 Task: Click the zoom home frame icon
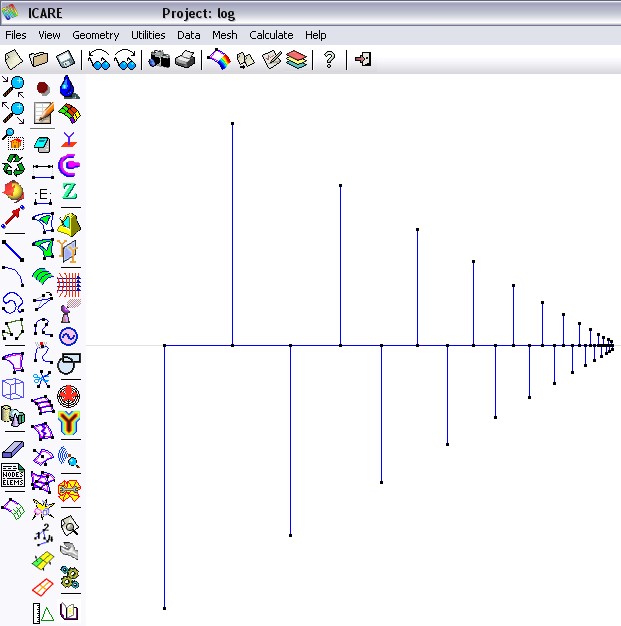pyautogui.click(x=13, y=139)
